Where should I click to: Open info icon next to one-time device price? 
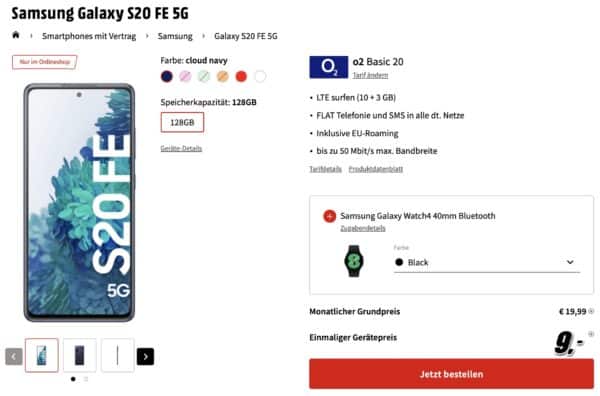591,334
